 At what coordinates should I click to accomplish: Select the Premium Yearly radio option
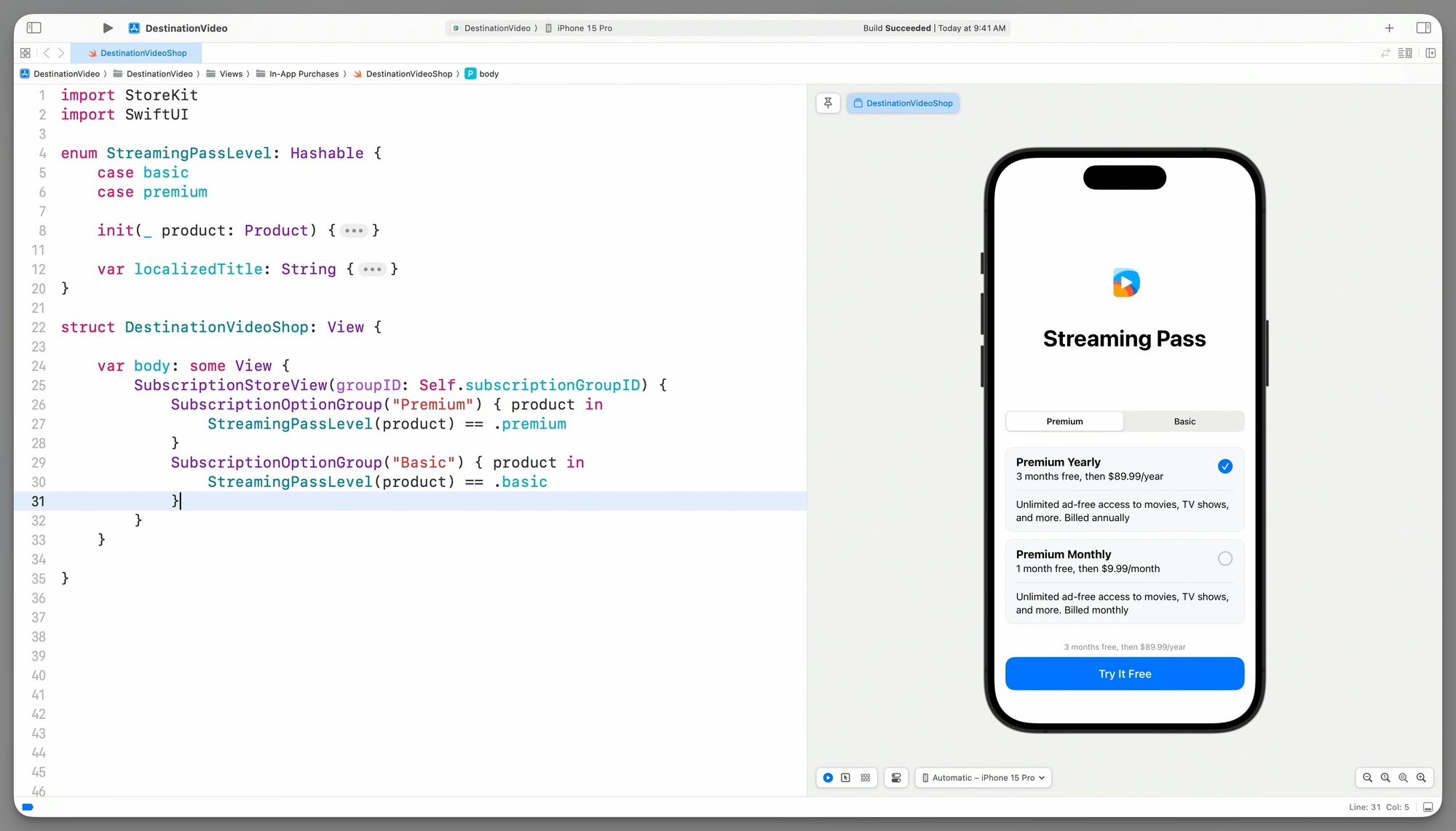point(1224,466)
